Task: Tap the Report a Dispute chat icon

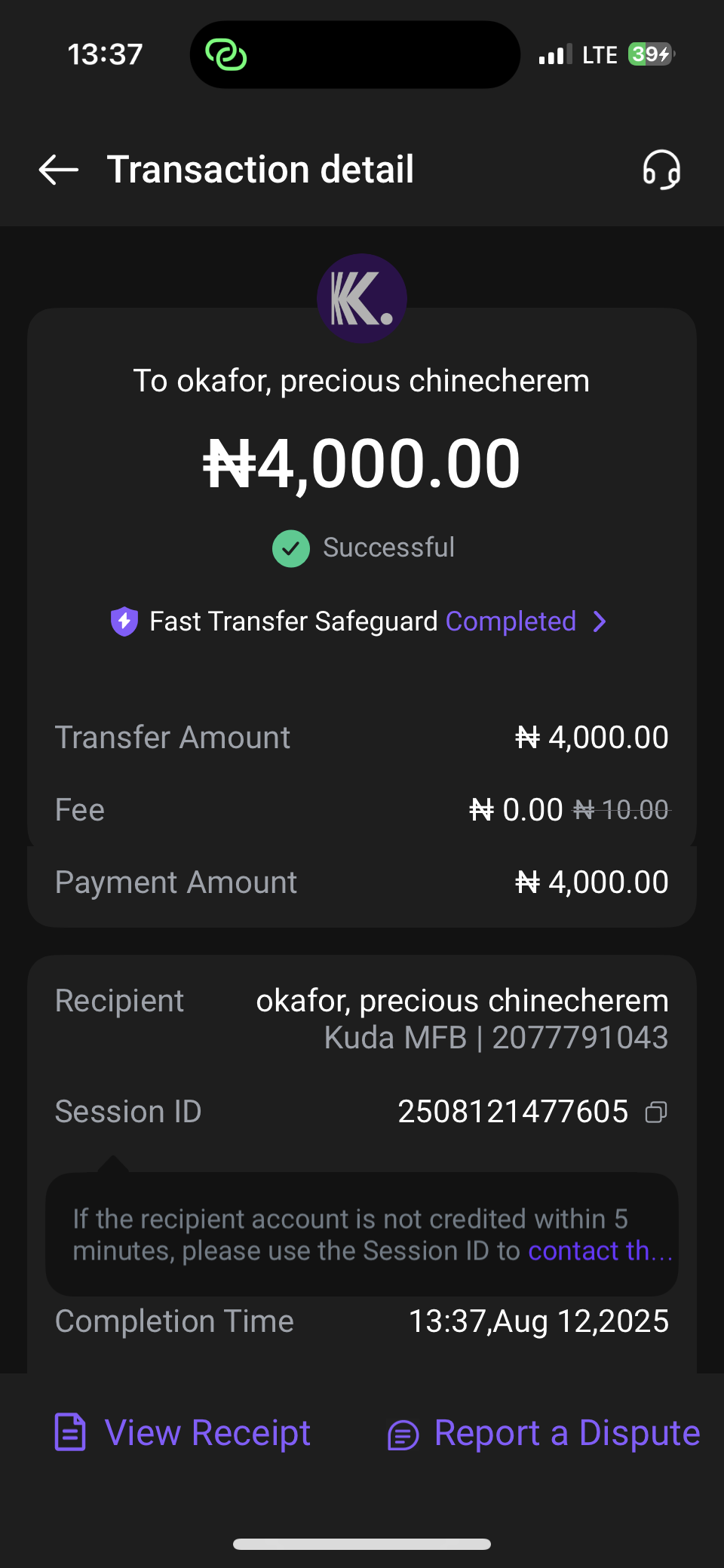Action: pyautogui.click(x=403, y=1435)
